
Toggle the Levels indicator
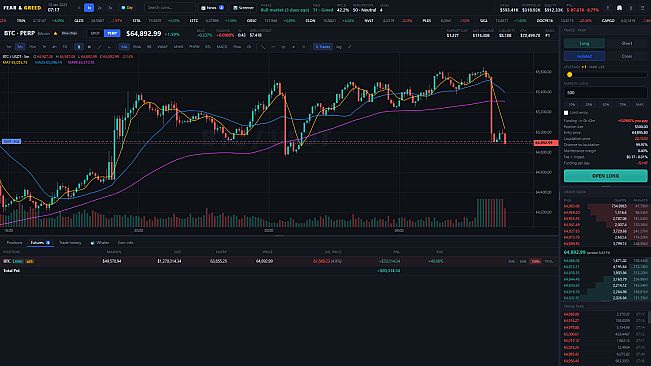tap(178, 47)
